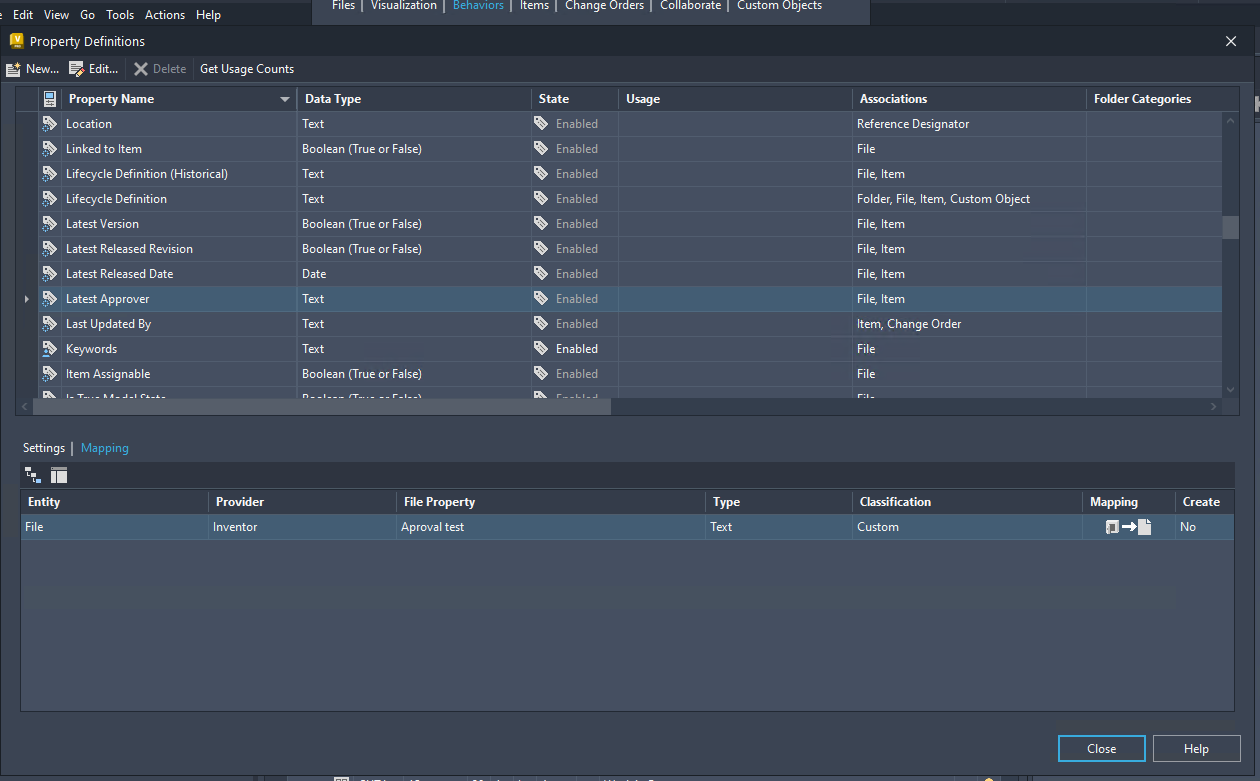Click the Custom classification cell
1260x781 pixels.
click(x=967, y=527)
